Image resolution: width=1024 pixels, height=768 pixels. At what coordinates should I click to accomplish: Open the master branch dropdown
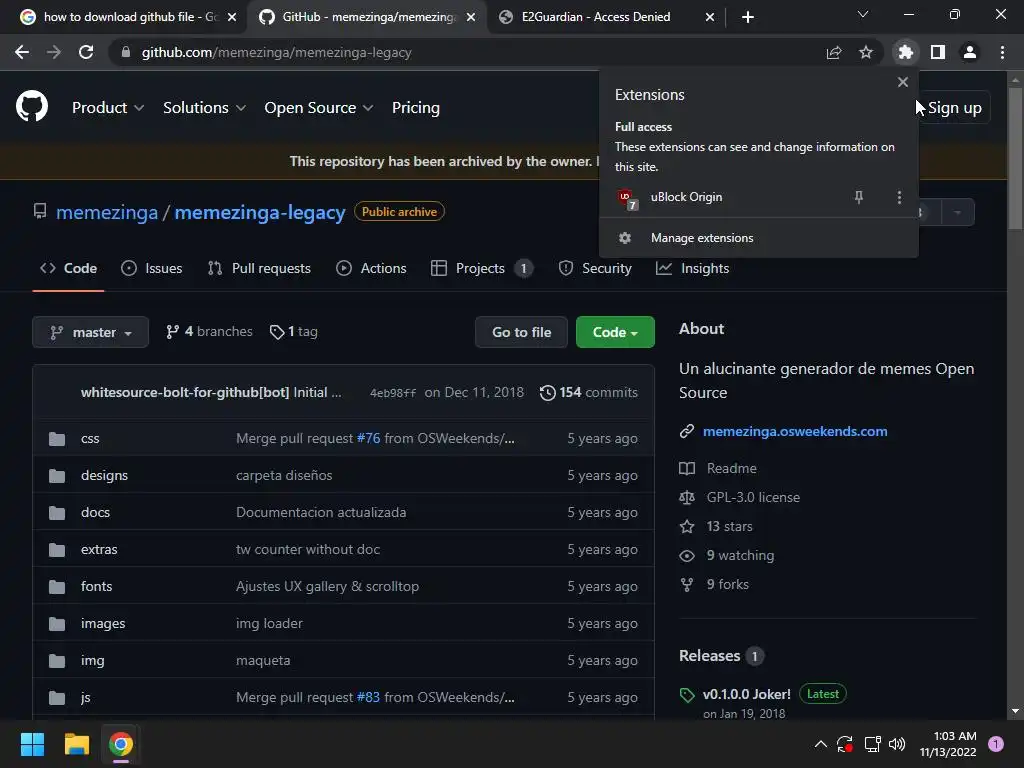[91, 332]
